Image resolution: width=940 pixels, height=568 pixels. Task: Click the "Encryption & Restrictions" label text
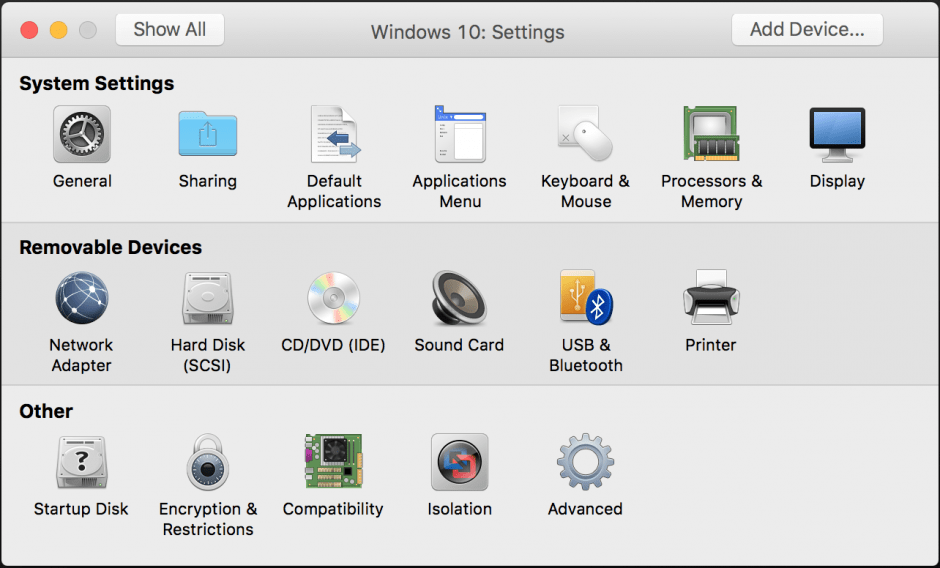point(208,519)
